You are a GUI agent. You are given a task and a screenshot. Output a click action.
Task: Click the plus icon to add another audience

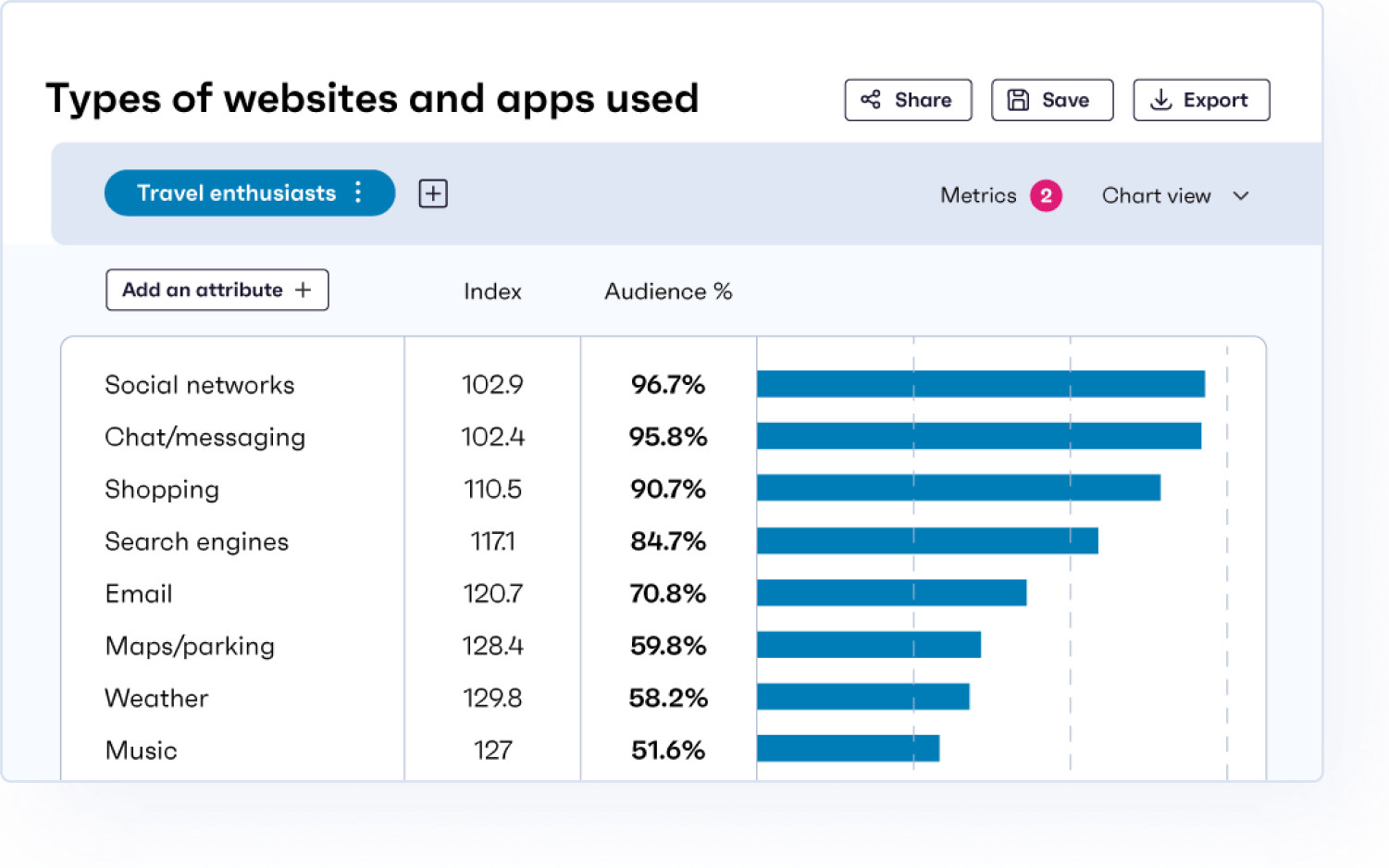pos(432,192)
